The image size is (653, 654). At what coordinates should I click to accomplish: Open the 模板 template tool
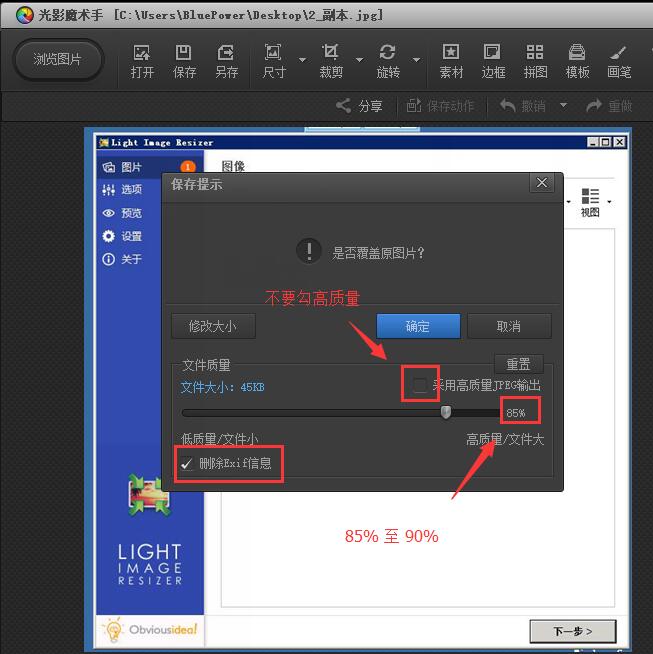(x=577, y=62)
